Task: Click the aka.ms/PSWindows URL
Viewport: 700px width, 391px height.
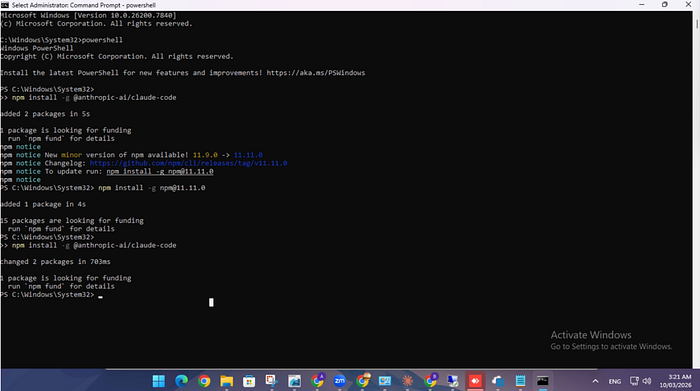Action: [316, 73]
